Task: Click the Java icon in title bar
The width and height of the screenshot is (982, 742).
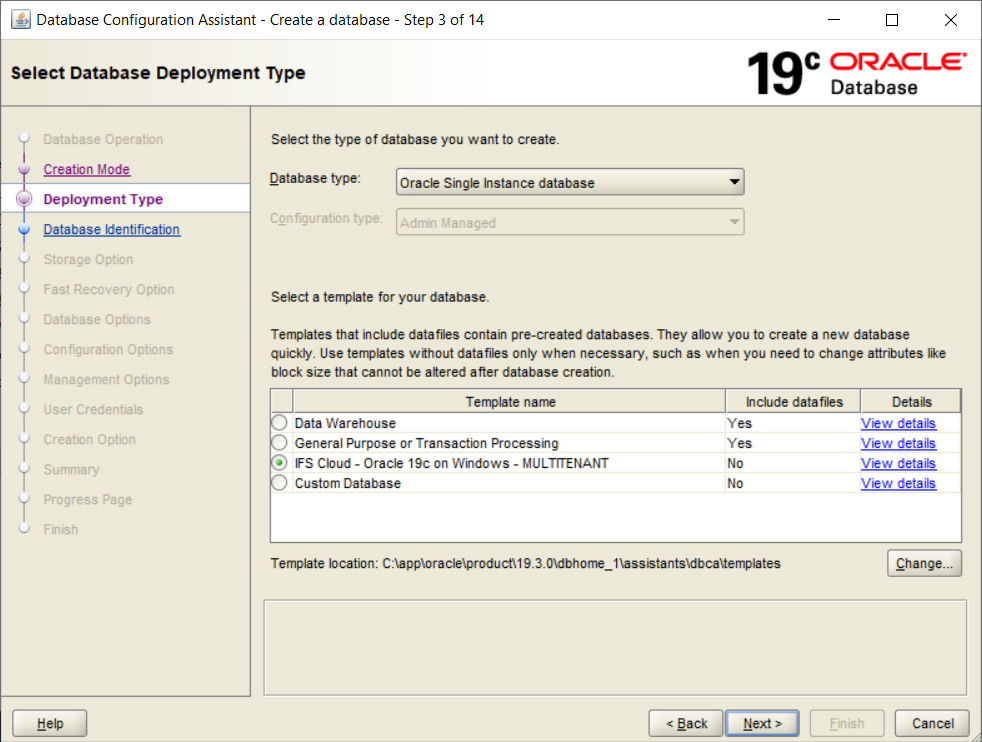Action: pos(20,20)
